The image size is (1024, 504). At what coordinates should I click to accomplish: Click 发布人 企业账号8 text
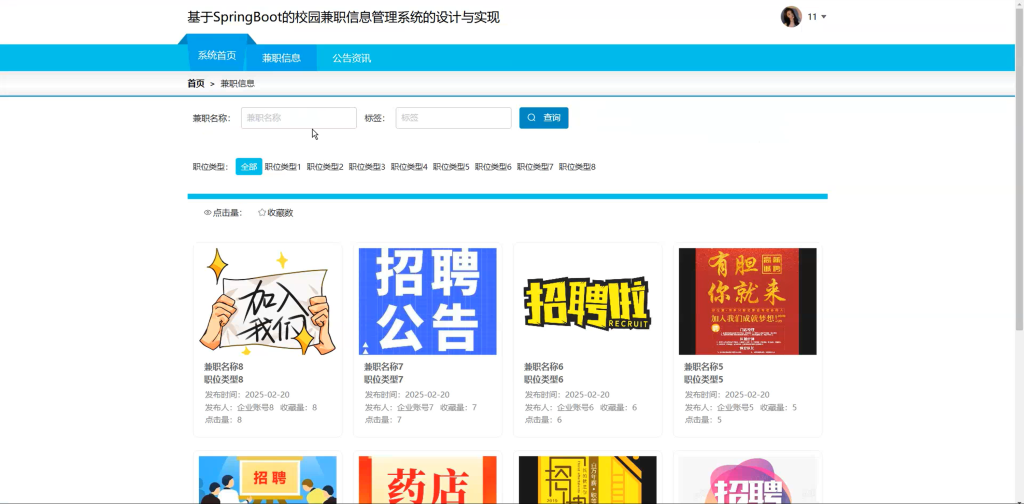(x=239, y=407)
